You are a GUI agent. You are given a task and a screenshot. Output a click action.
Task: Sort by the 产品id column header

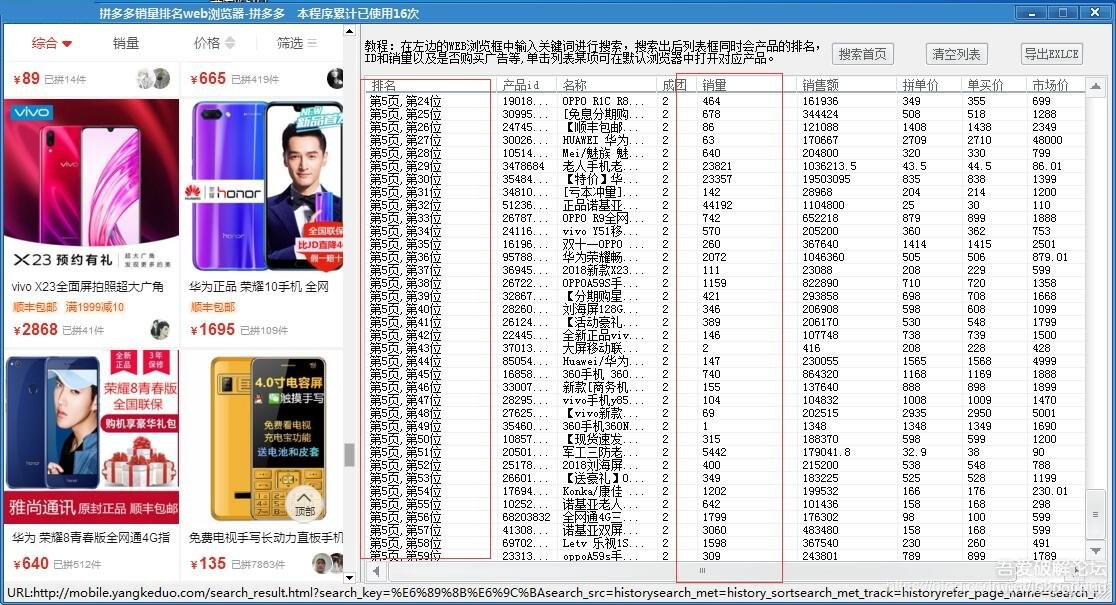527,85
